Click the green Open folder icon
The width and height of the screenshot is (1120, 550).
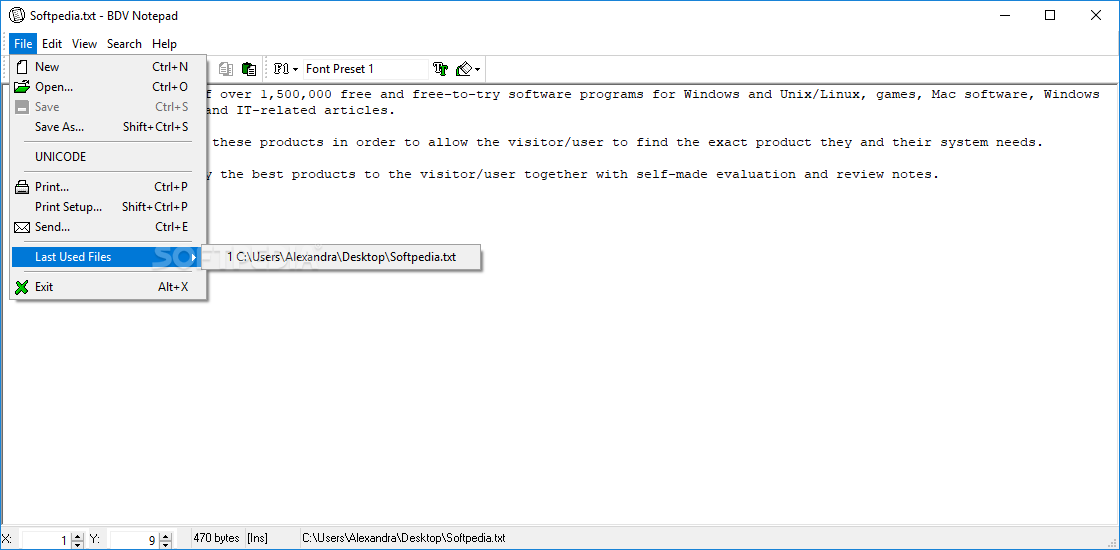[22, 87]
